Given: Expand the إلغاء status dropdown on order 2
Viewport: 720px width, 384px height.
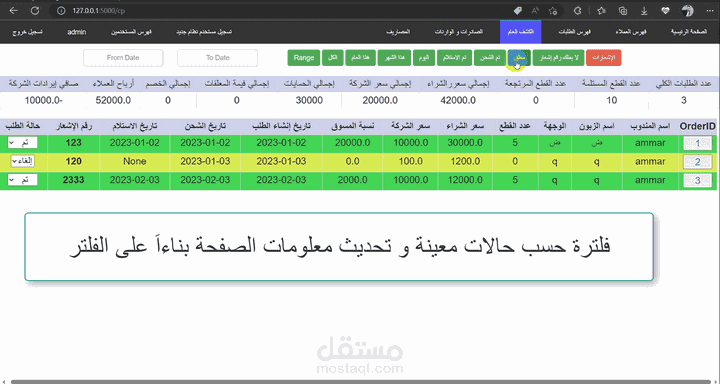Looking at the screenshot, I should [x=22, y=161].
